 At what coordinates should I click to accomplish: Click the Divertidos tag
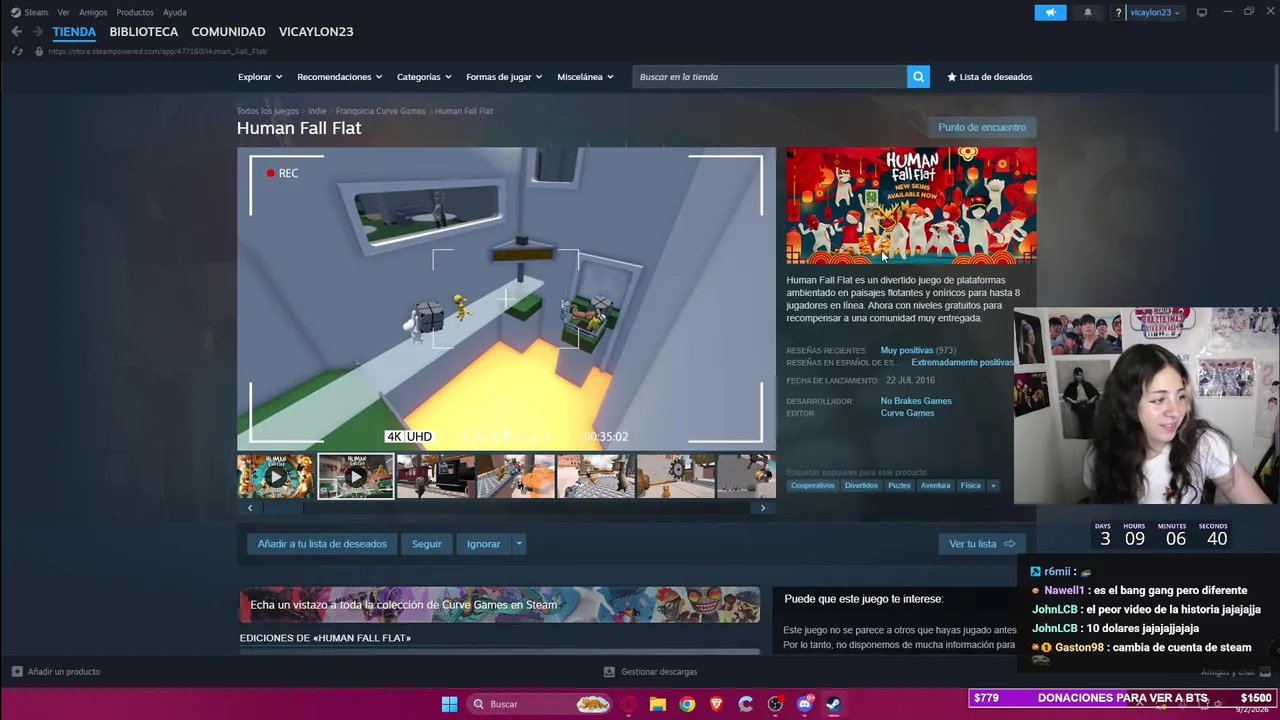pos(861,485)
